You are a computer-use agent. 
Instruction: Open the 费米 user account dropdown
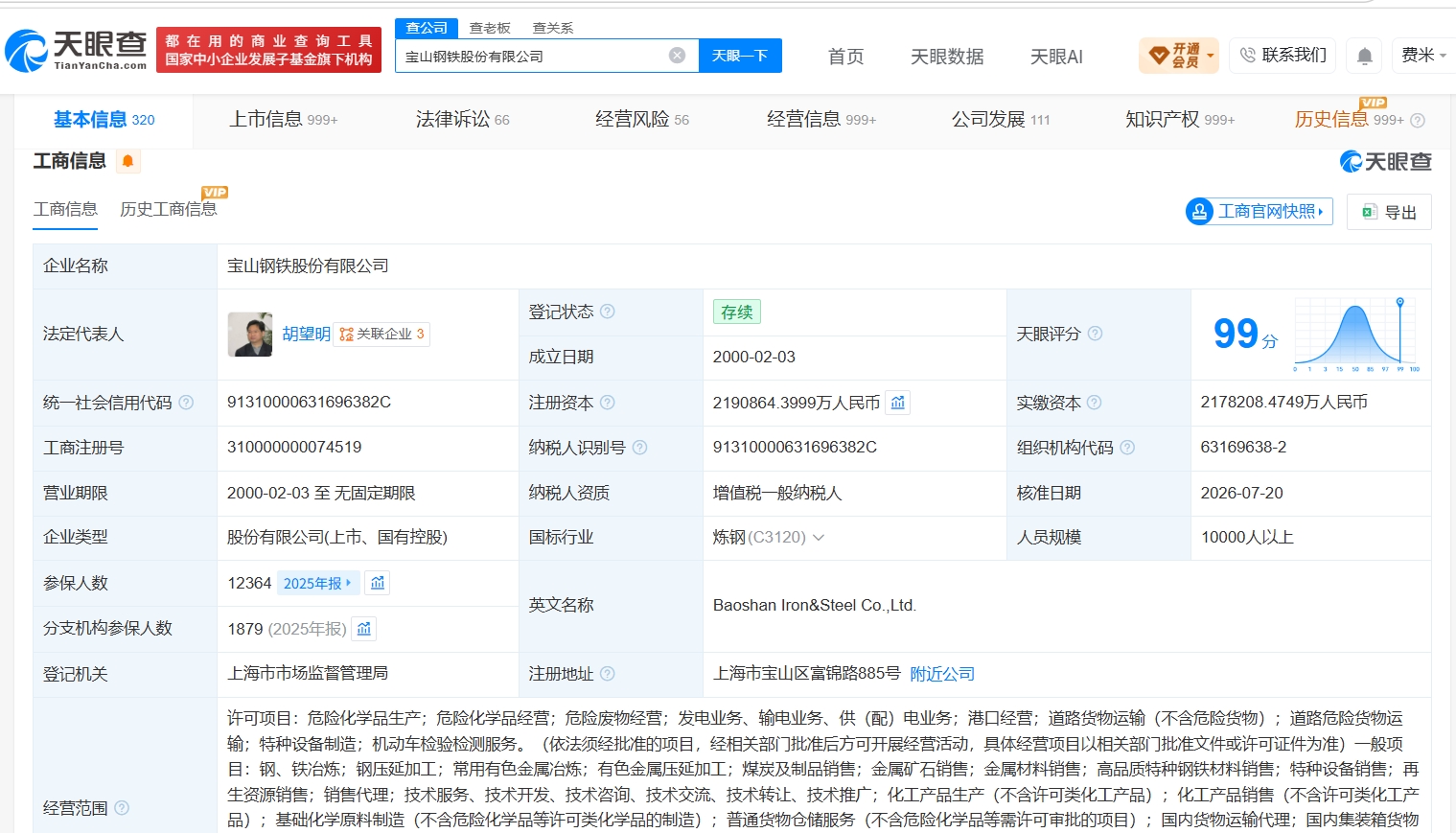1423,56
